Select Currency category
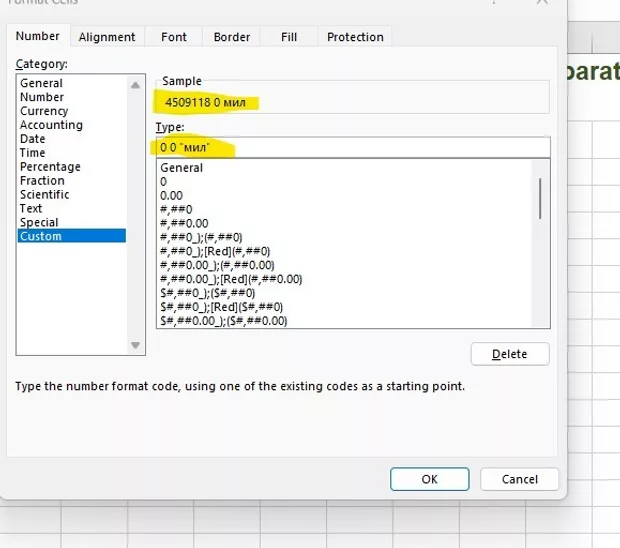This screenshot has height=548, width=620. point(44,111)
